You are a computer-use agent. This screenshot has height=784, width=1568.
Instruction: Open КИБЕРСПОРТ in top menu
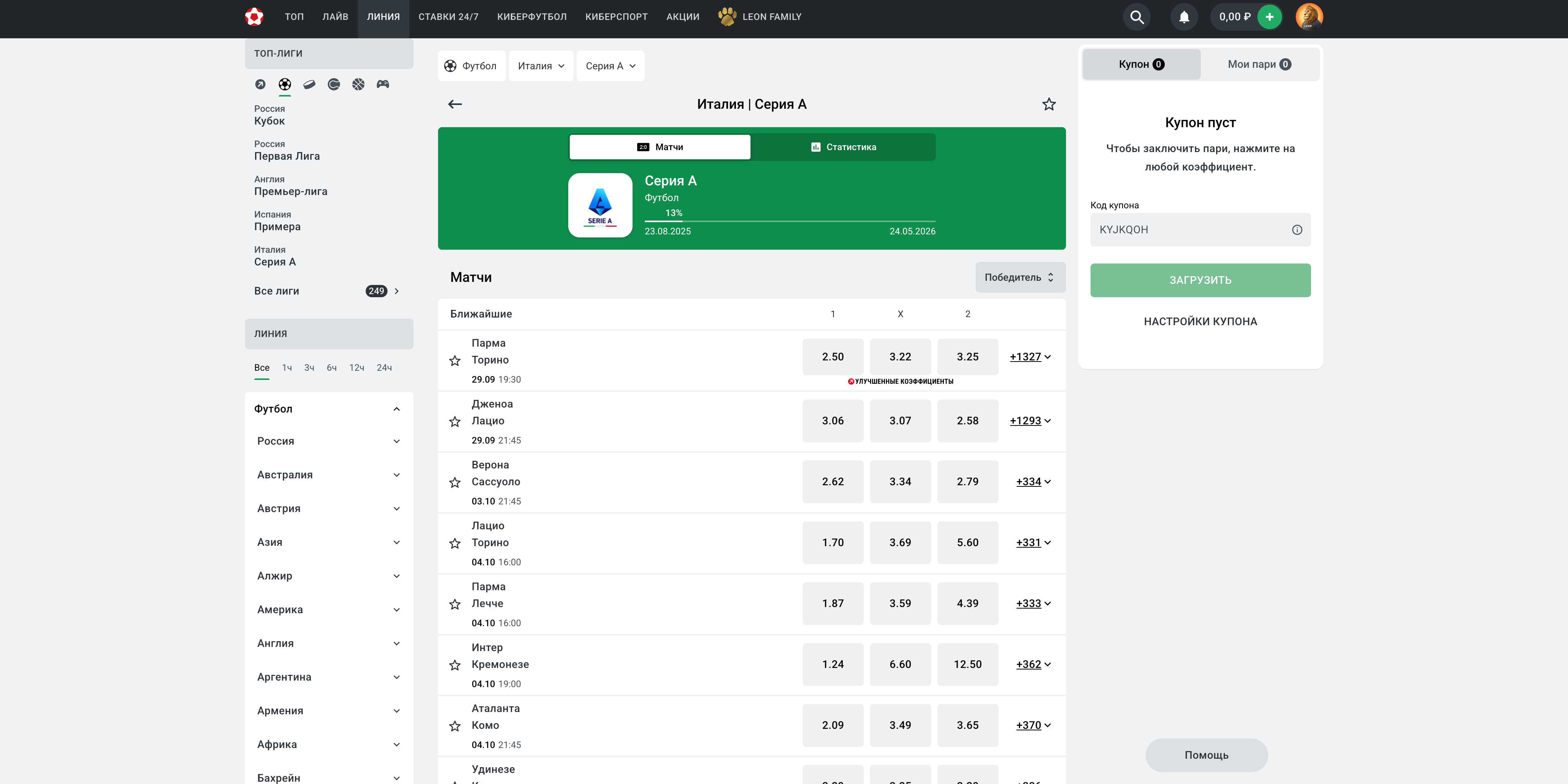click(616, 17)
